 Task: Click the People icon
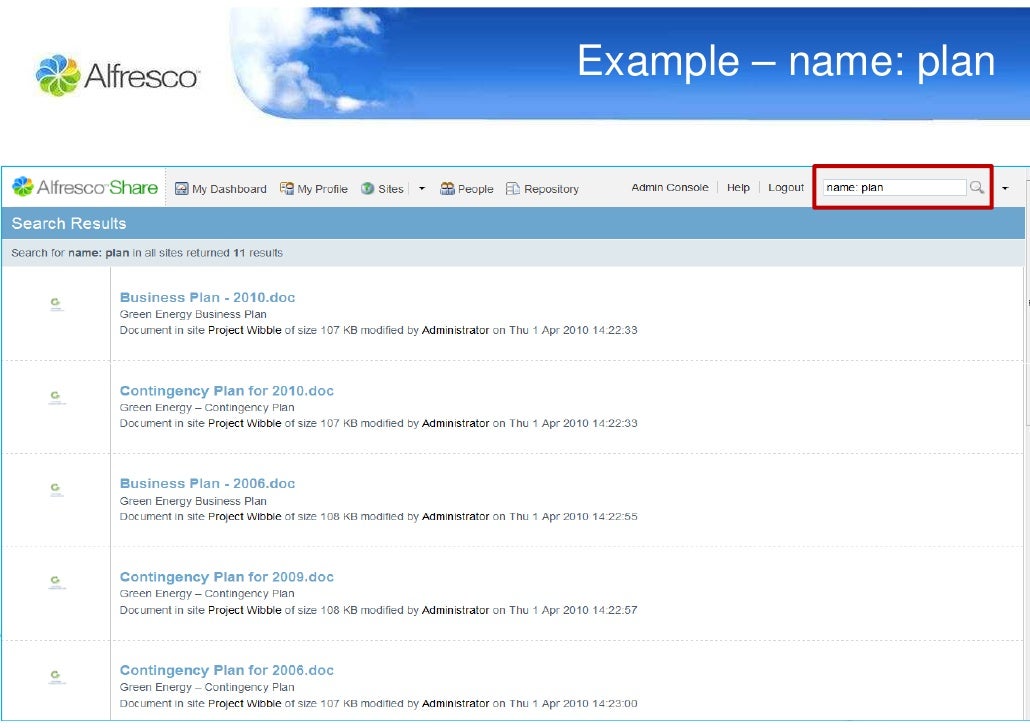447,189
